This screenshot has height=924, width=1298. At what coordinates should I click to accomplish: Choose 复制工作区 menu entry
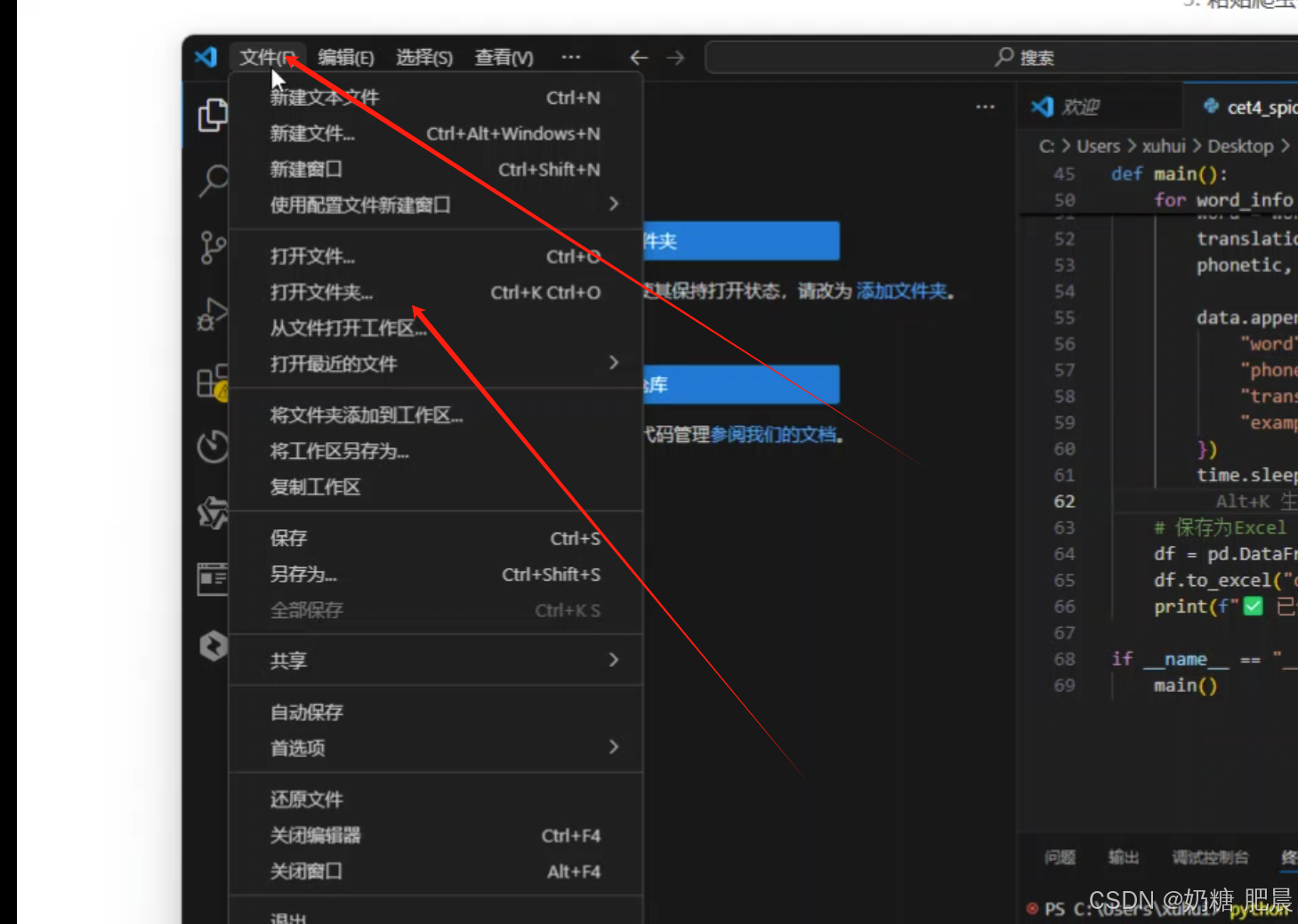[x=436, y=486]
